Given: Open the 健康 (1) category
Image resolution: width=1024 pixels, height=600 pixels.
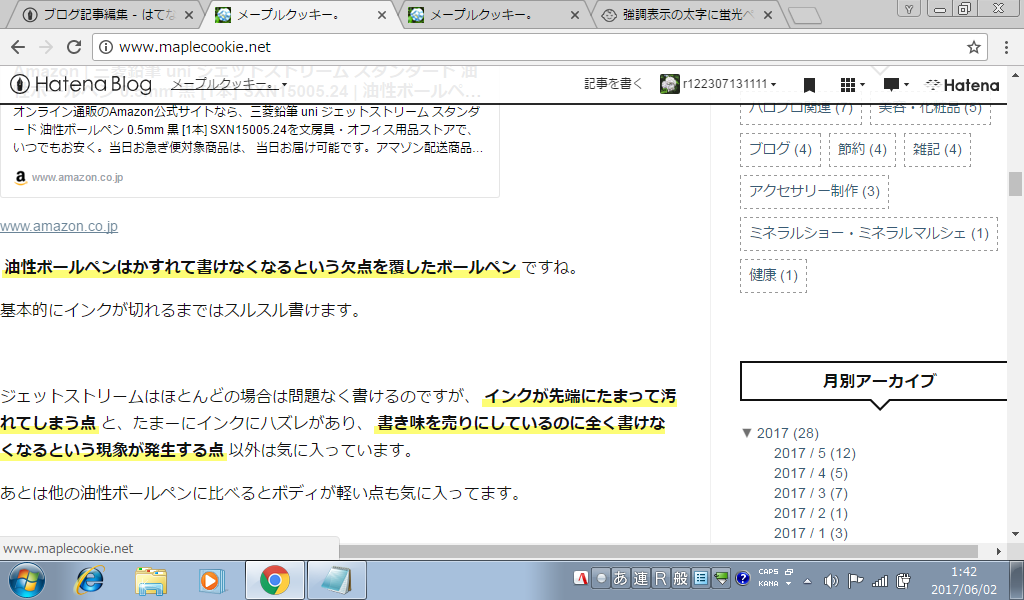Looking at the screenshot, I should (773, 275).
